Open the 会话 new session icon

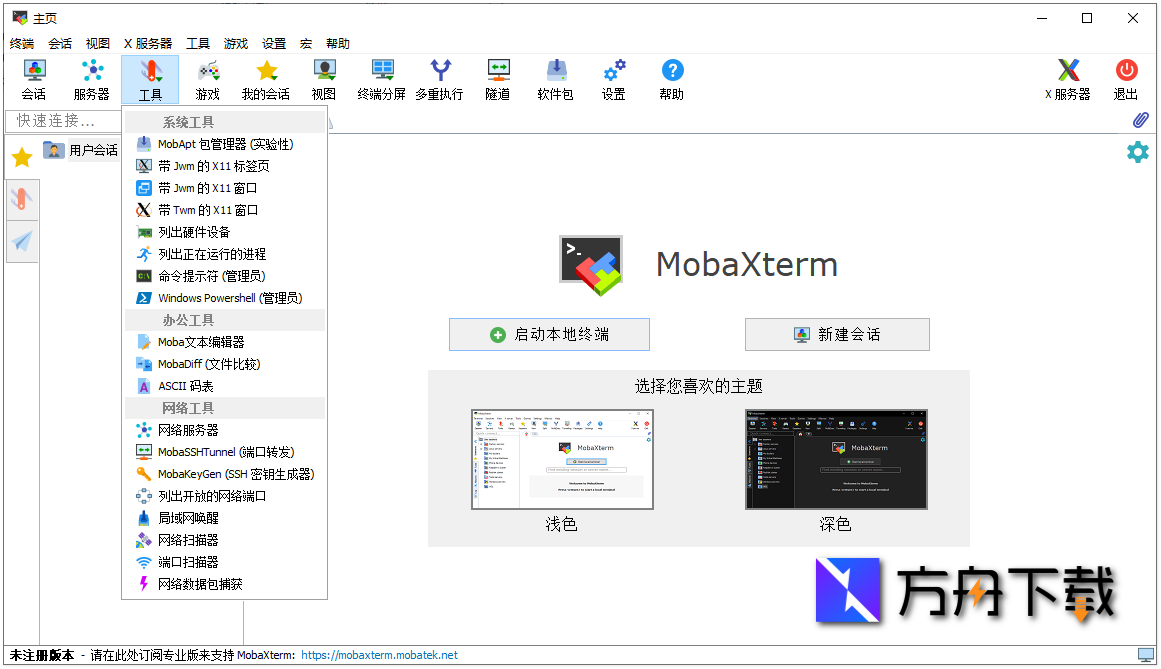click(x=33, y=80)
